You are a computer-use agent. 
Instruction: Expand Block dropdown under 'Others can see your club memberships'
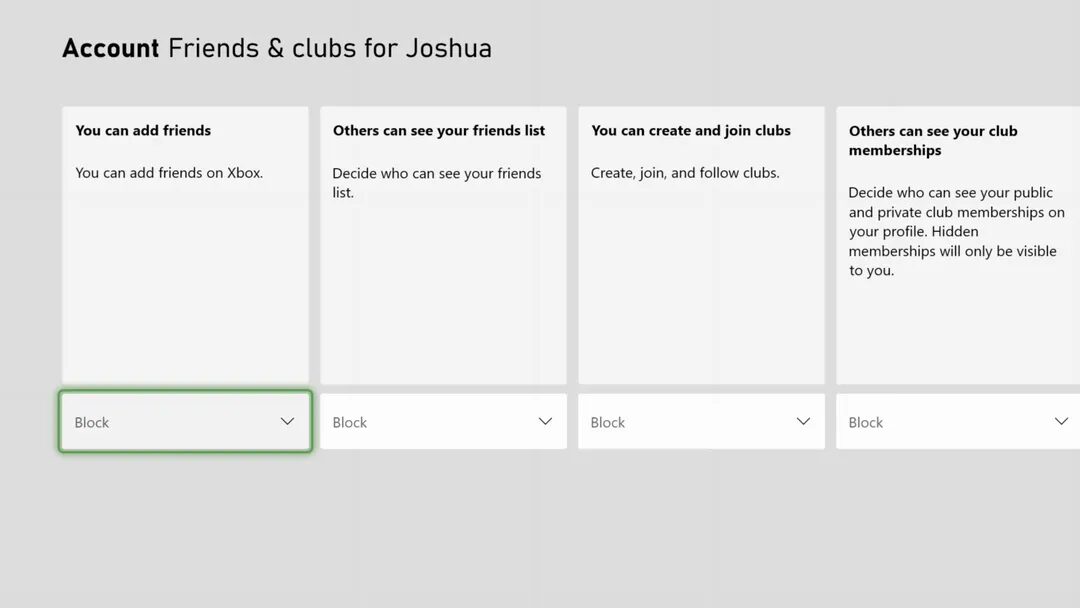click(957, 422)
